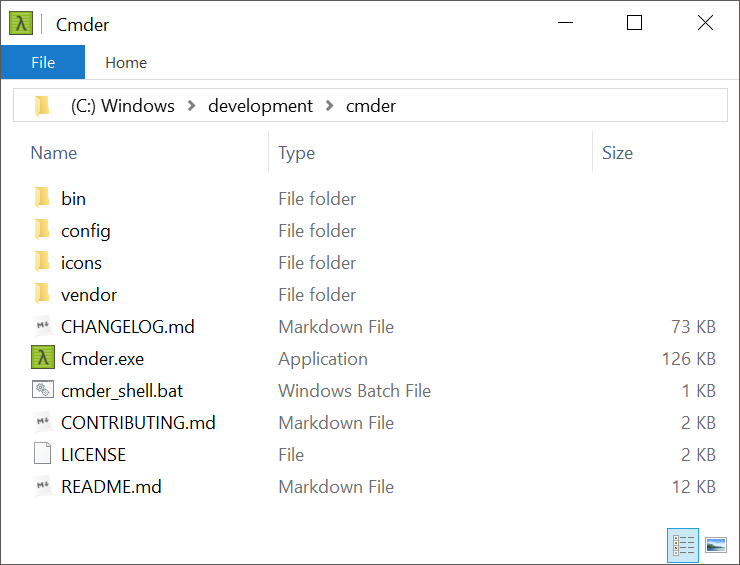Select the config folder icon
Image resolution: width=740 pixels, height=565 pixels.
point(42,230)
